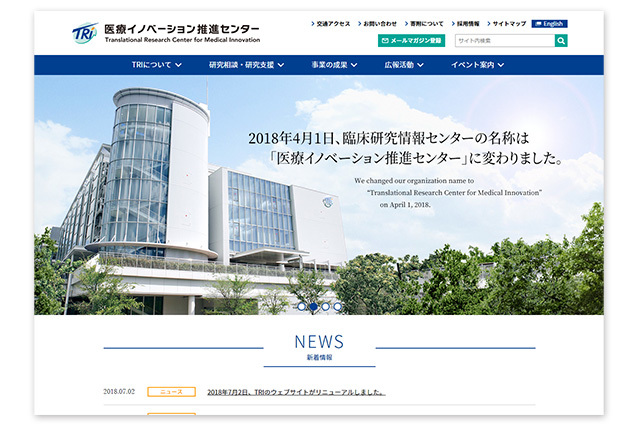The width and height of the screenshot is (640, 430).
Task: Open news about TRI website renewal
Action: coord(296,392)
